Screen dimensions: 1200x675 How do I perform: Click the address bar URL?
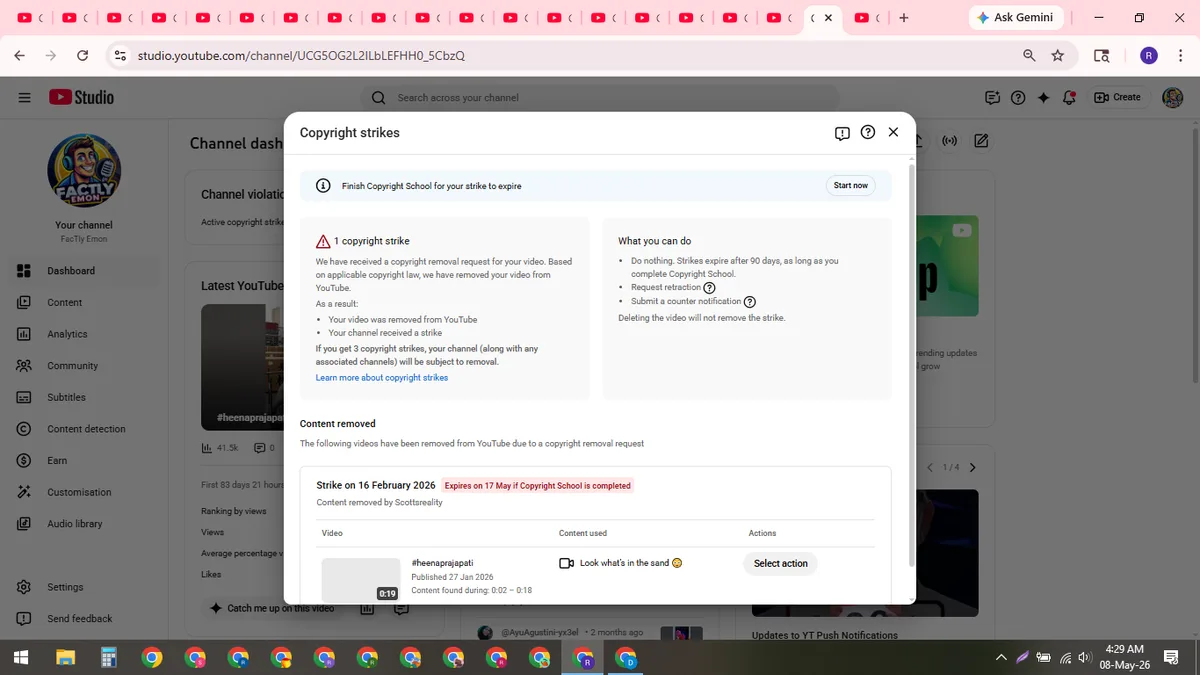click(x=301, y=56)
